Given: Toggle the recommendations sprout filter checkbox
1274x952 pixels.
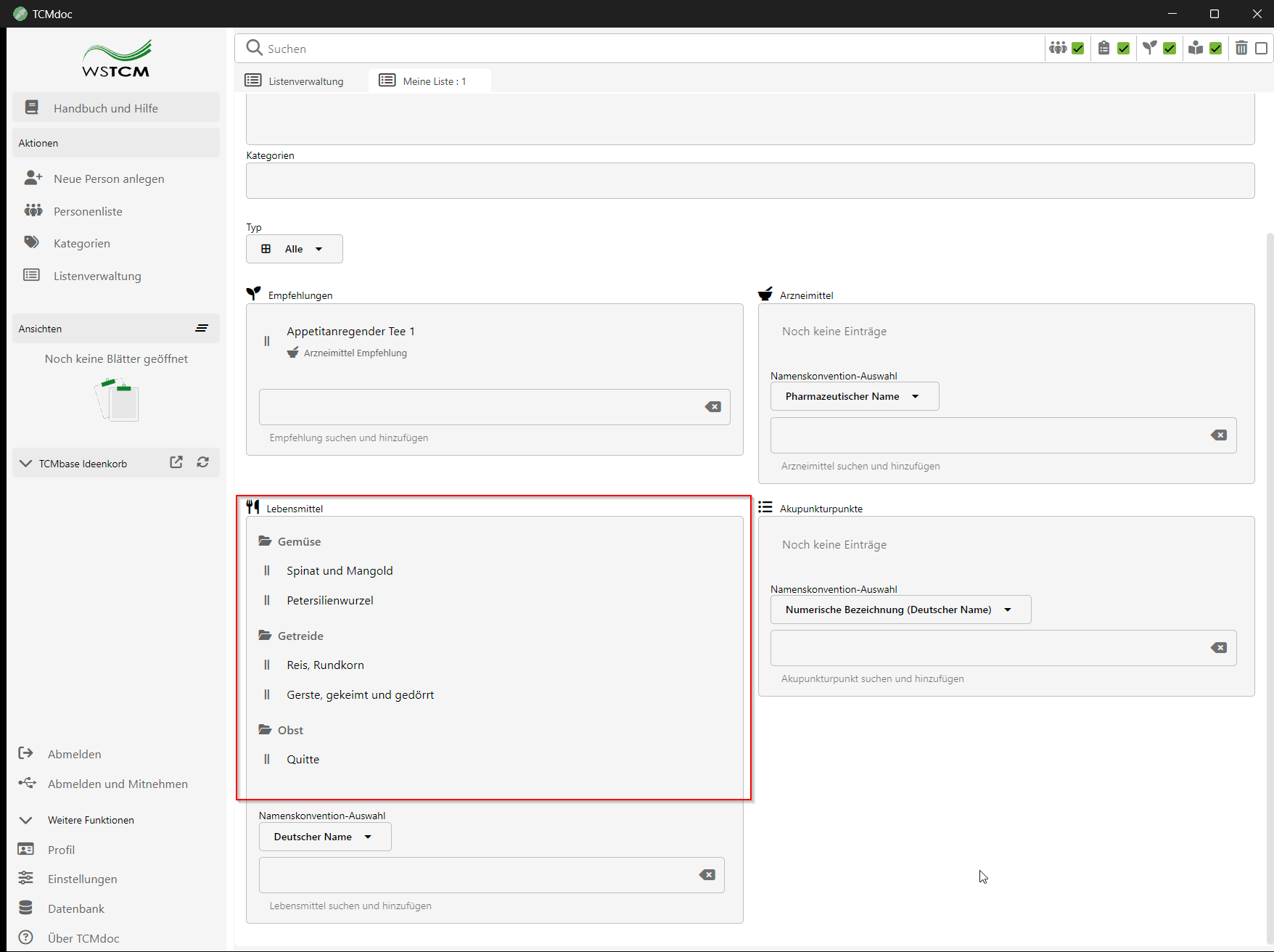Looking at the screenshot, I should (1170, 49).
